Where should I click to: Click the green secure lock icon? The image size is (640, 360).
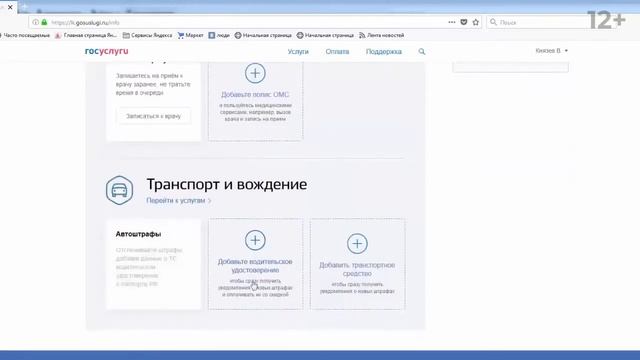(44, 22)
